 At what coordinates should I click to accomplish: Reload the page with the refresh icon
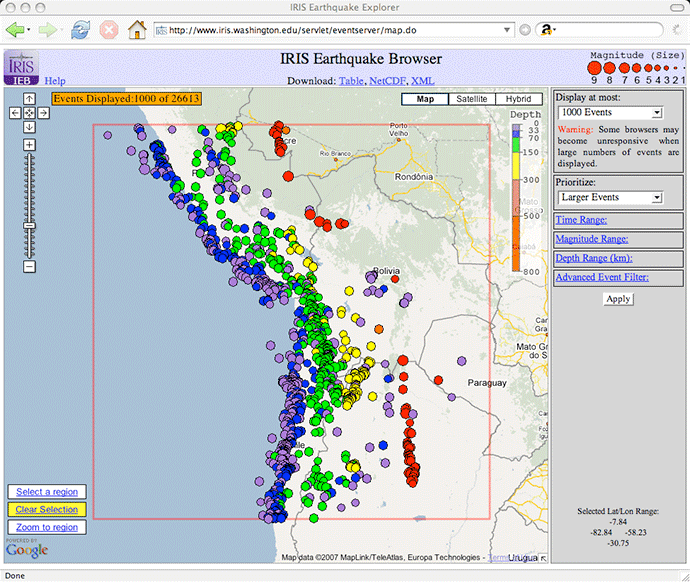(81, 30)
